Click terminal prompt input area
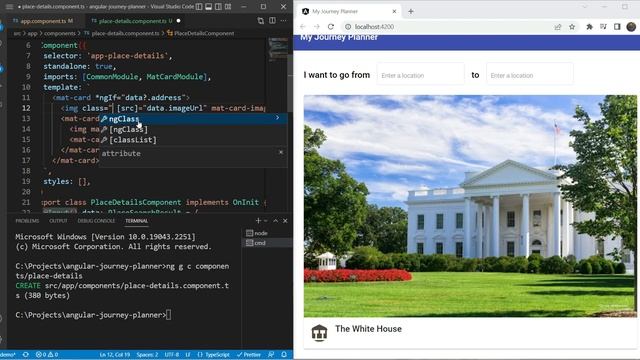 (x=168, y=315)
